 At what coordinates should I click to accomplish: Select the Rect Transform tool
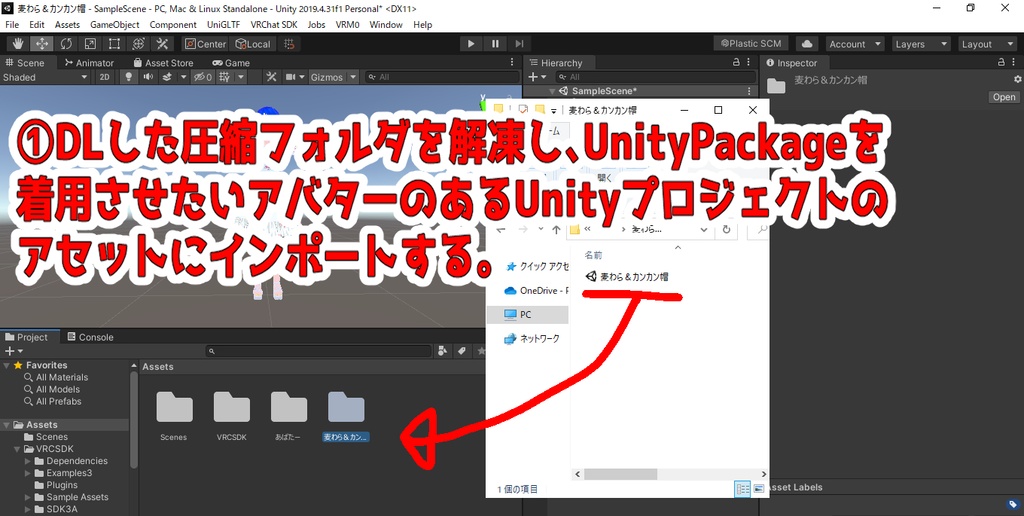114,44
